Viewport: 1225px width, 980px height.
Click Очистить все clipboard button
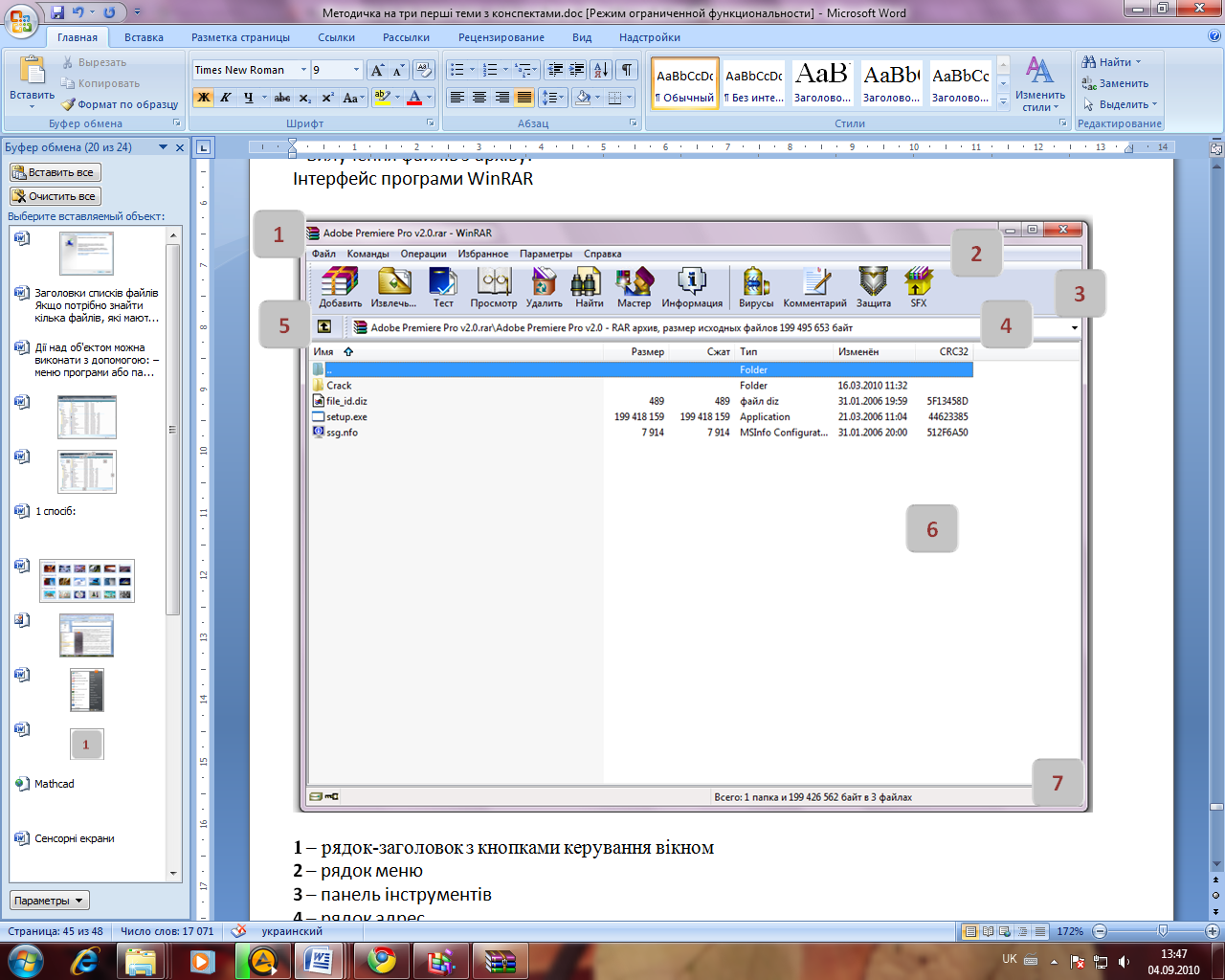[x=55, y=196]
